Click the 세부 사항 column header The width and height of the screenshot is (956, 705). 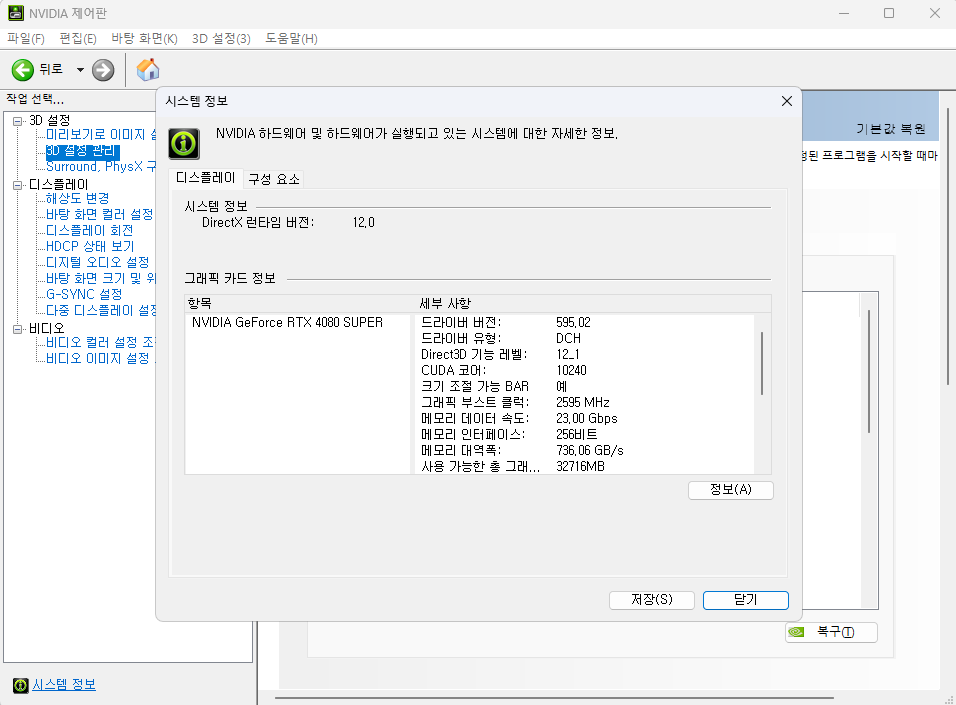(x=445, y=303)
